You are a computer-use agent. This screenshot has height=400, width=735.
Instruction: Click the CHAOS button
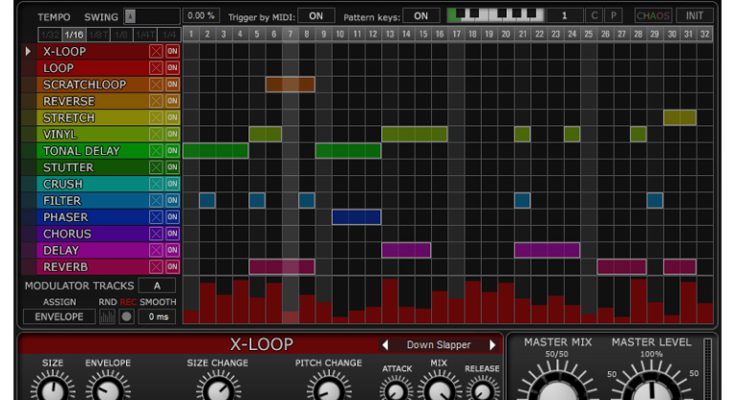(x=653, y=16)
